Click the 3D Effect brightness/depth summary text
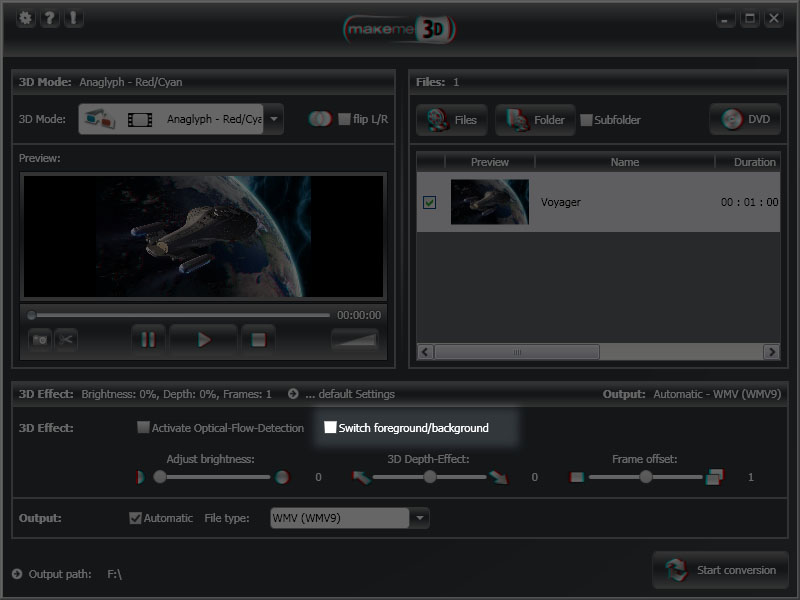 (177, 394)
